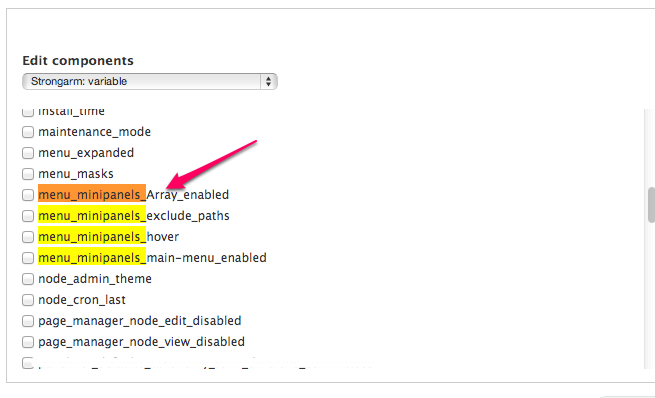Enable the menu_expanded checkbox
The height and width of the screenshot is (398, 655).
pos(28,153)
